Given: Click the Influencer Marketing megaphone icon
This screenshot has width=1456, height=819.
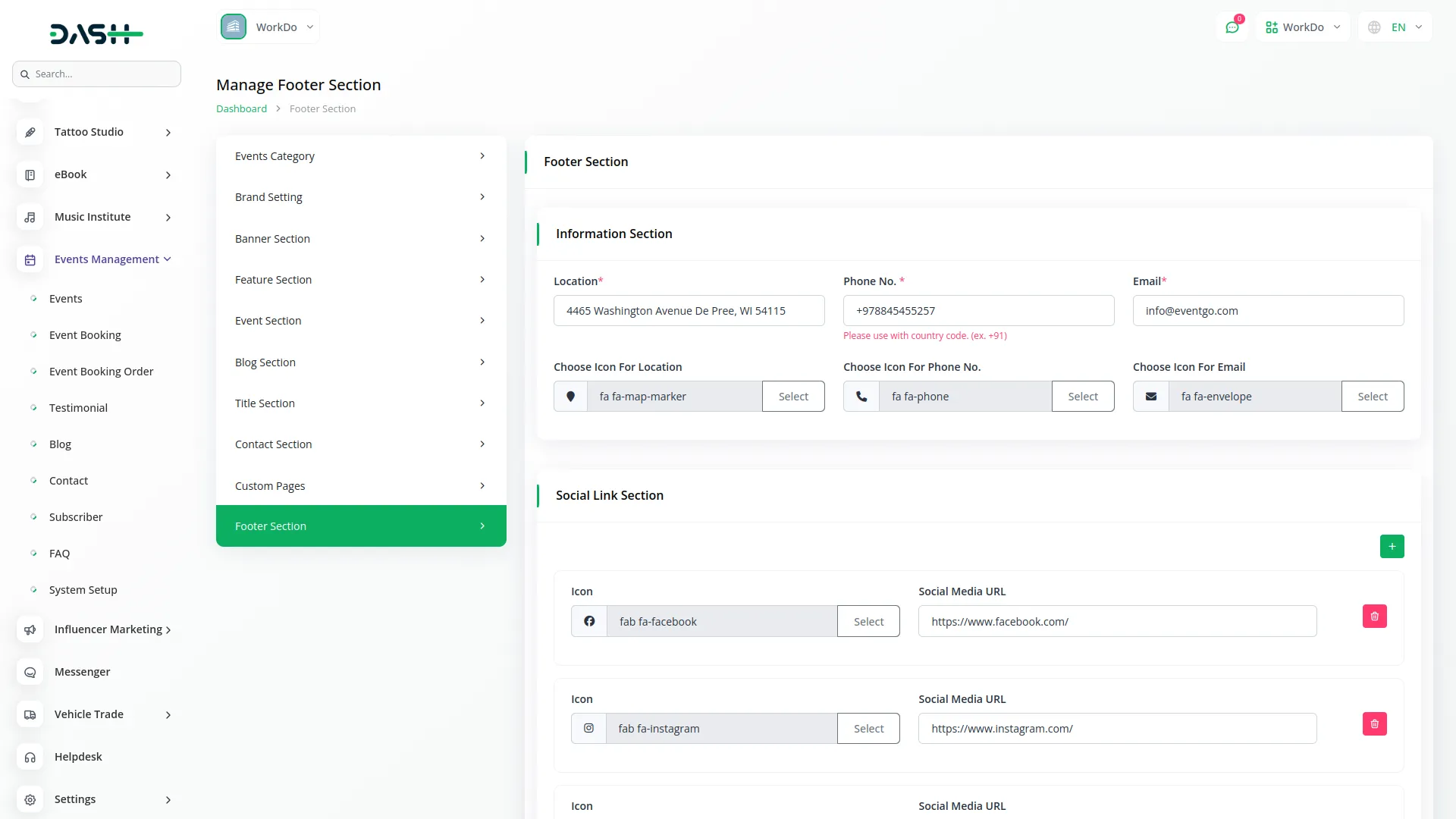Looking at the screenshot, I should (x=30, y=629).
